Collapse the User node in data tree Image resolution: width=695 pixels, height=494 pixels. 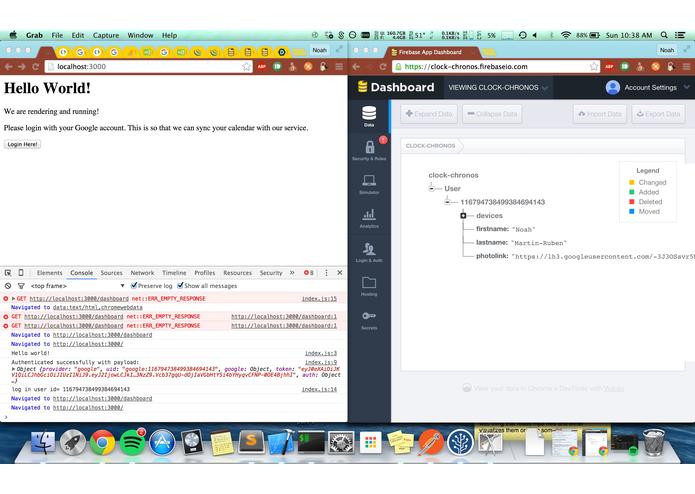[x=431, y=188]
